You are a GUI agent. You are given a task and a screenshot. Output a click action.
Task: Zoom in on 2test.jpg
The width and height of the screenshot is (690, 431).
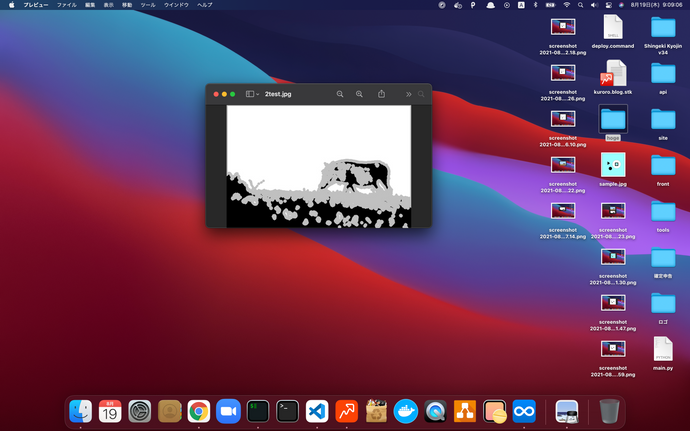pyautogui.click(x=359, y=94)
